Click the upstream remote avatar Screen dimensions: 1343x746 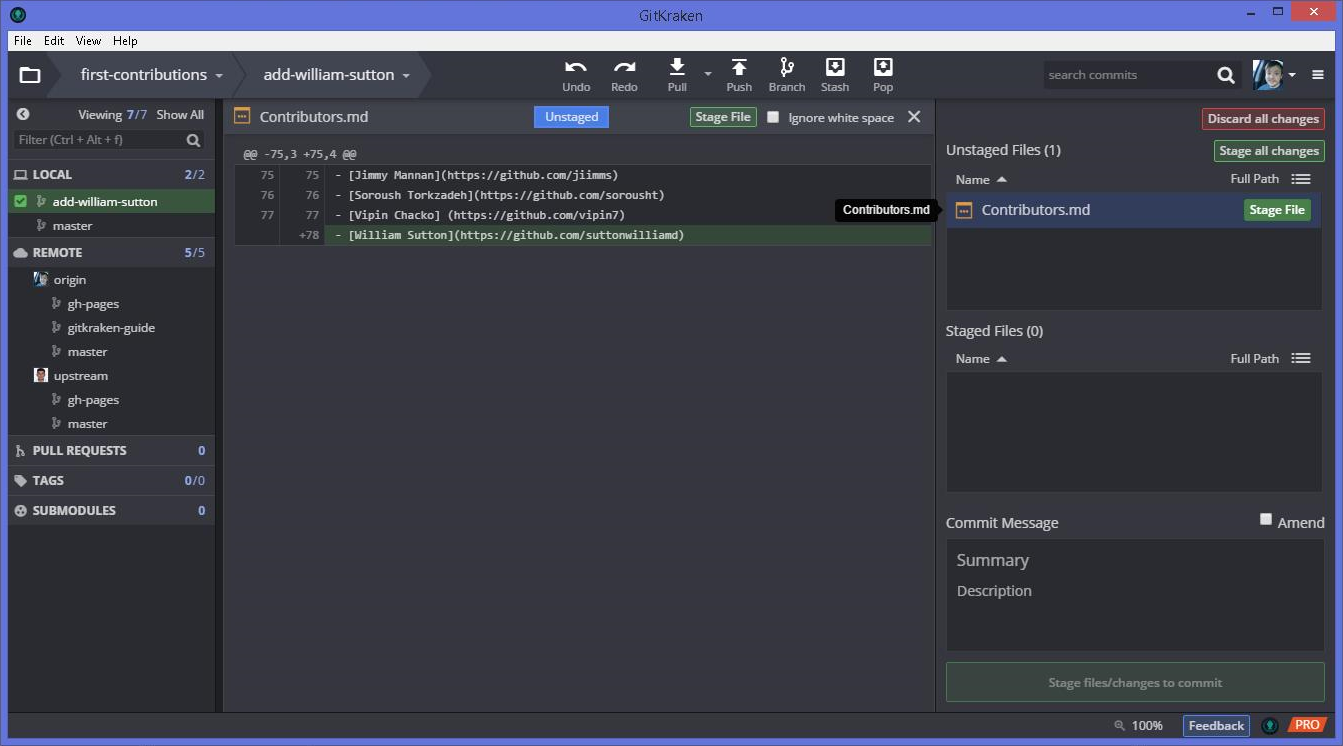pos(41,376)
